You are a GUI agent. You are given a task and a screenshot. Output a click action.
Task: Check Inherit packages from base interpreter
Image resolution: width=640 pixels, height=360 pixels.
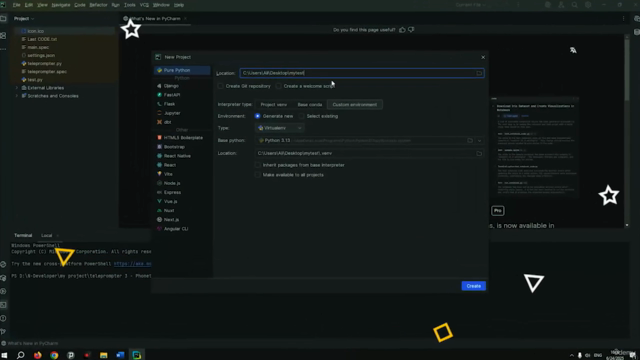(x=258, y=165)
